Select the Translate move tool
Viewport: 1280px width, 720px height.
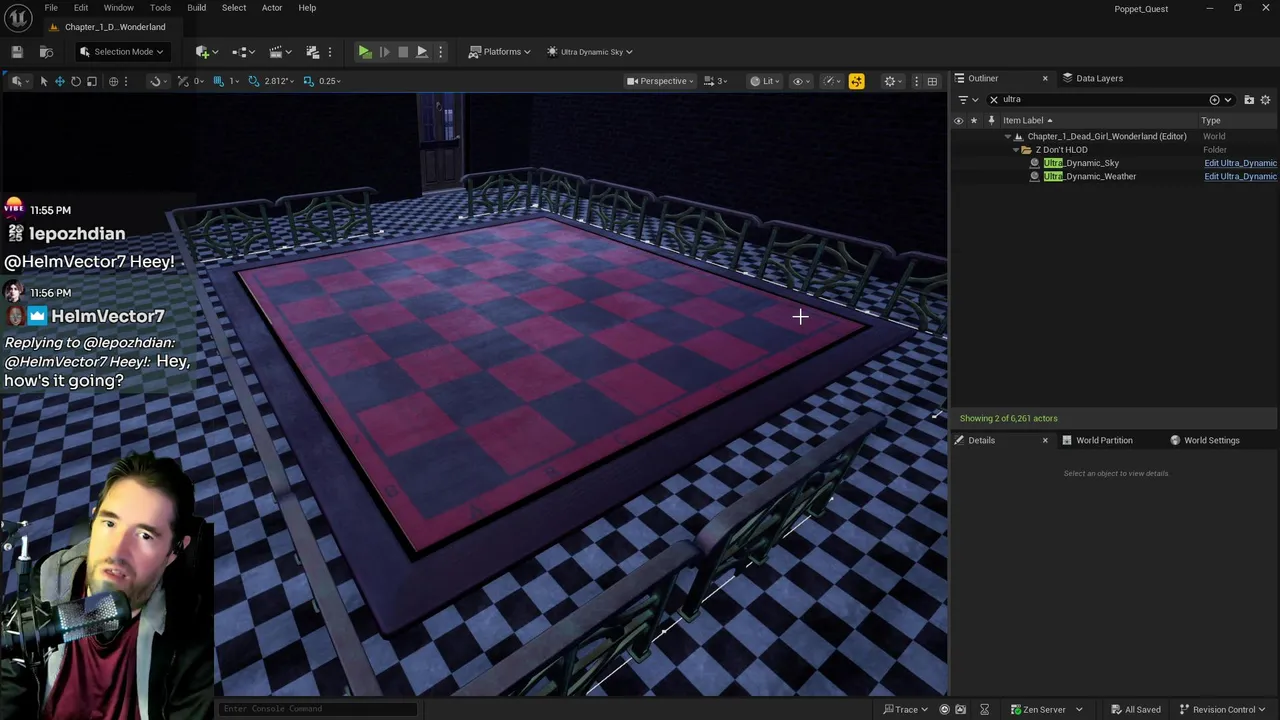(x=60, y=81)
